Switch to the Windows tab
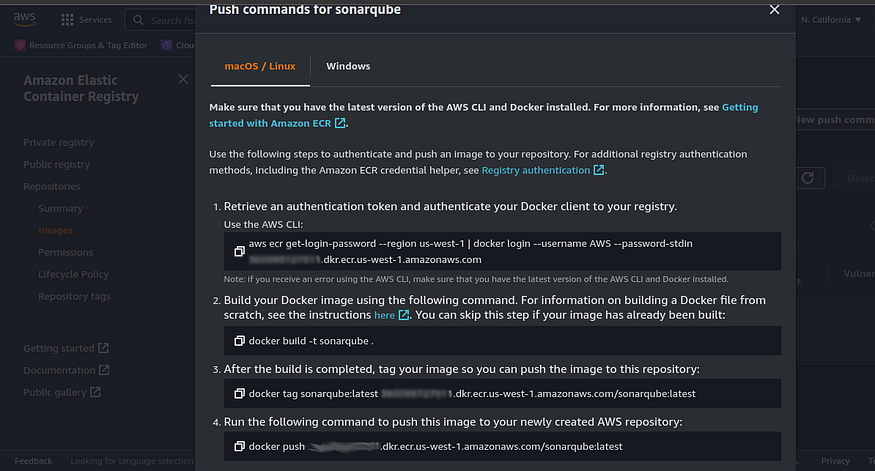The height and width of the screenshot is (471, 875). [348, 66]
